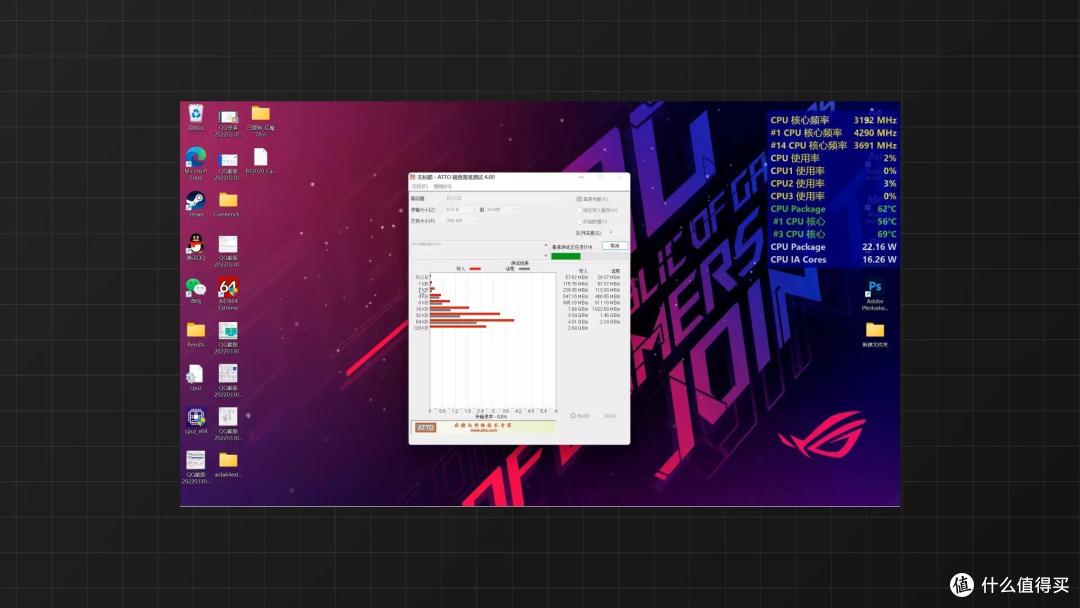1080x608 pixels.
Task: Select the cpuz settings file icon
Action: pos(196,375)
